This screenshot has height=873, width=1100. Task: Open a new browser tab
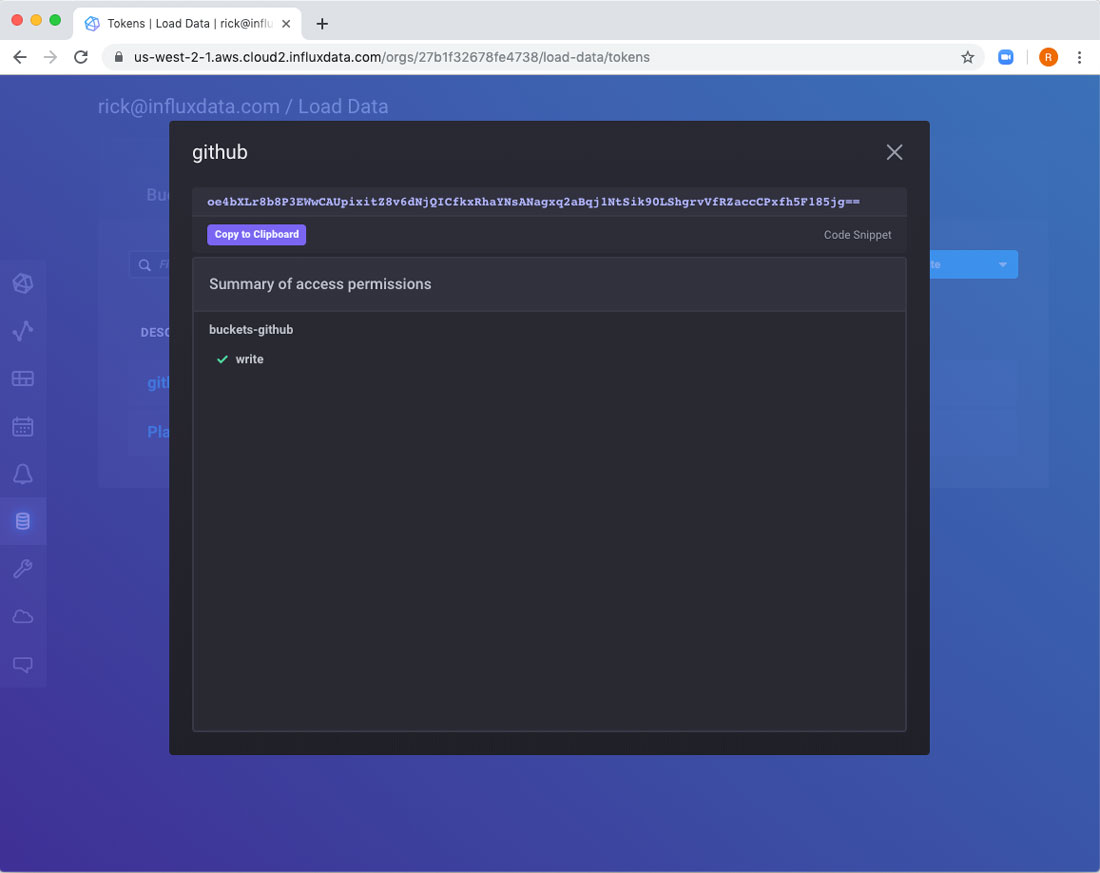click(322, 24)
